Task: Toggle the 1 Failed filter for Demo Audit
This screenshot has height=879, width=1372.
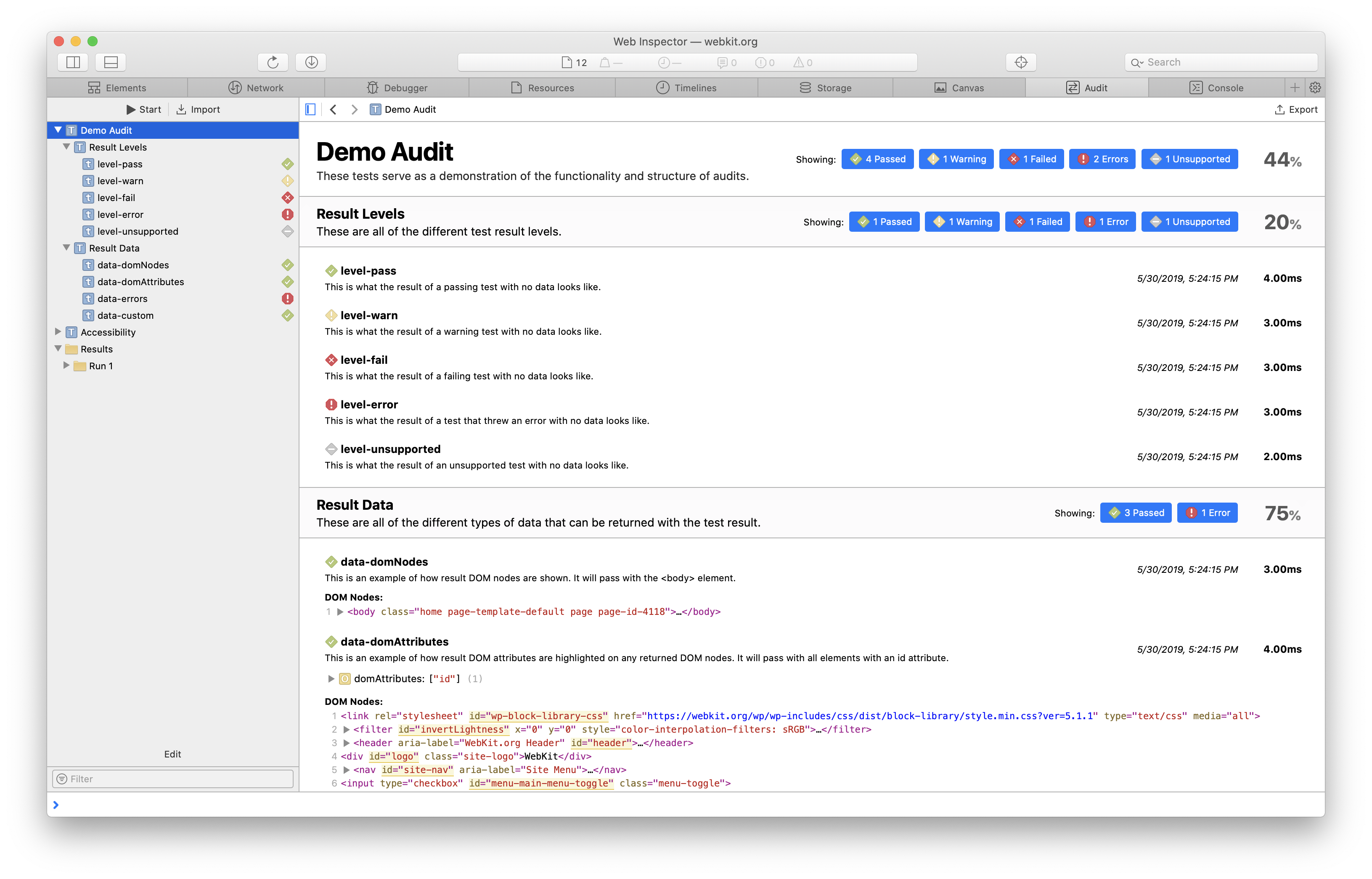Action: [1031, 159]
